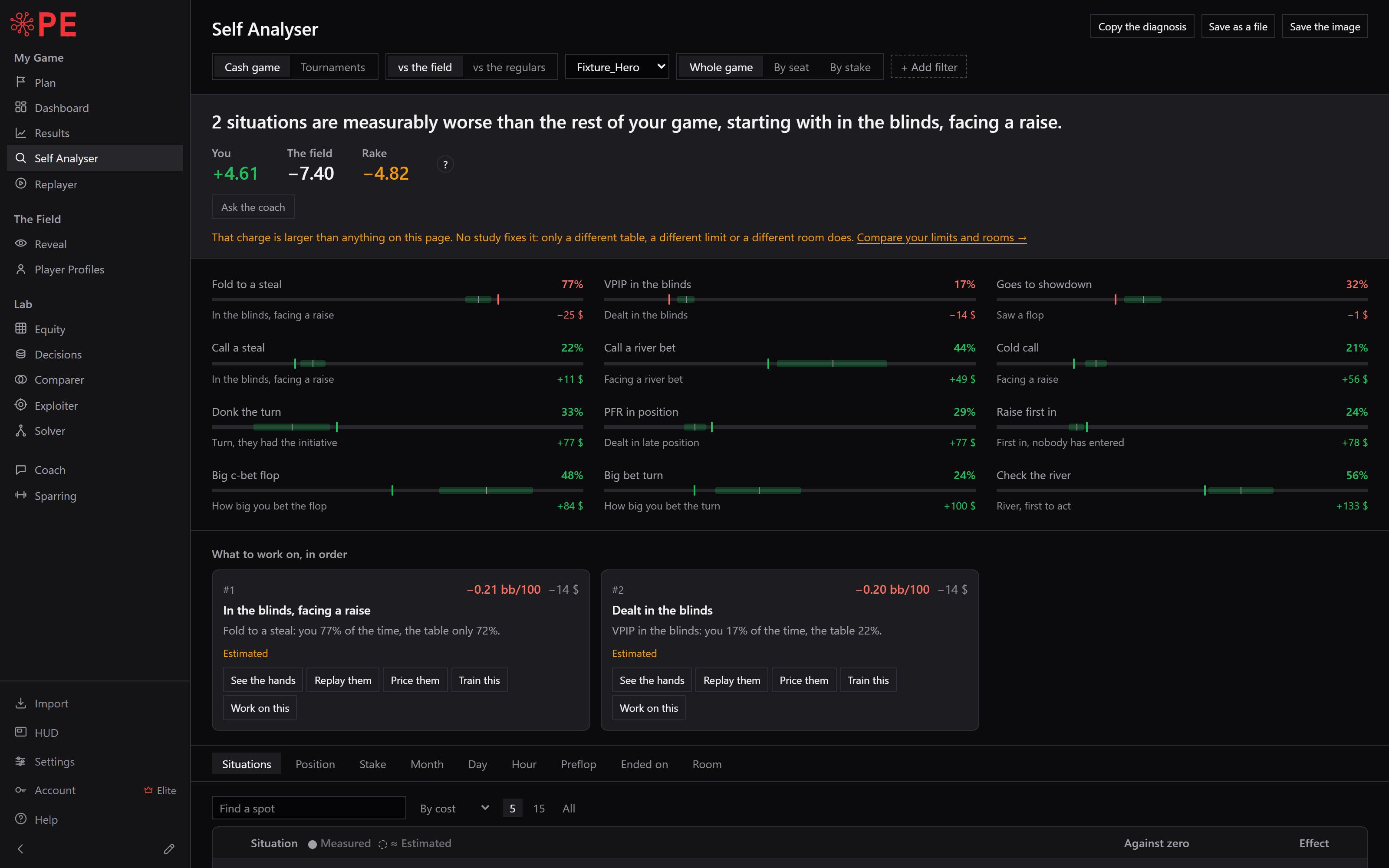Image resolution: width=1389 pixels, height=868 pixels.
Task: Switch to Tournaments game type
Action: coord(332,67)
